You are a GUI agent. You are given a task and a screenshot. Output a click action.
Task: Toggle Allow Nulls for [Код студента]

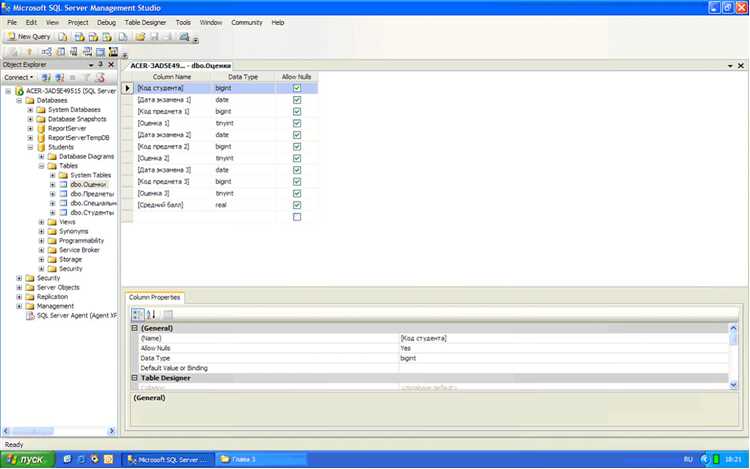coord(297,88)
